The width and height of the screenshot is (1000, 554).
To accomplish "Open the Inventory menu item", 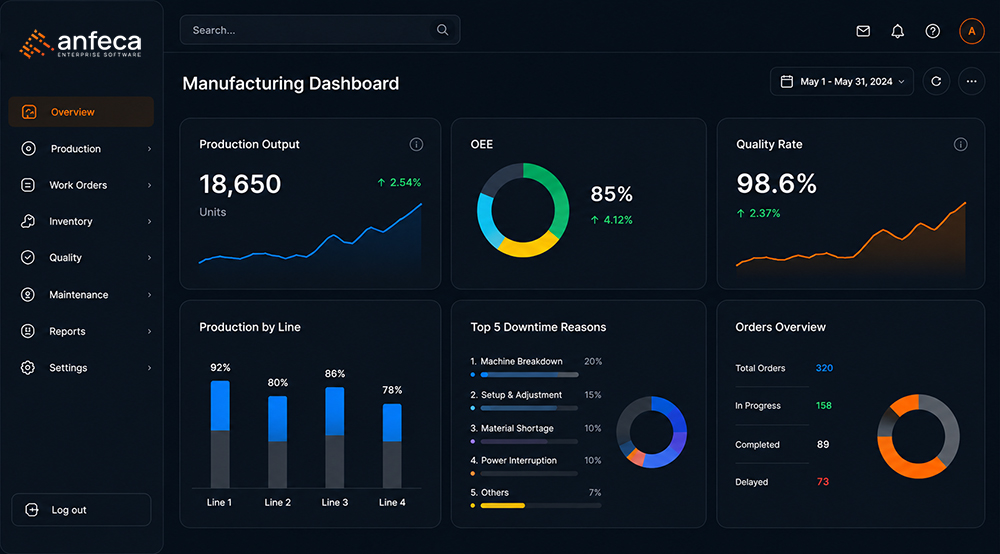I will [81, 221].
